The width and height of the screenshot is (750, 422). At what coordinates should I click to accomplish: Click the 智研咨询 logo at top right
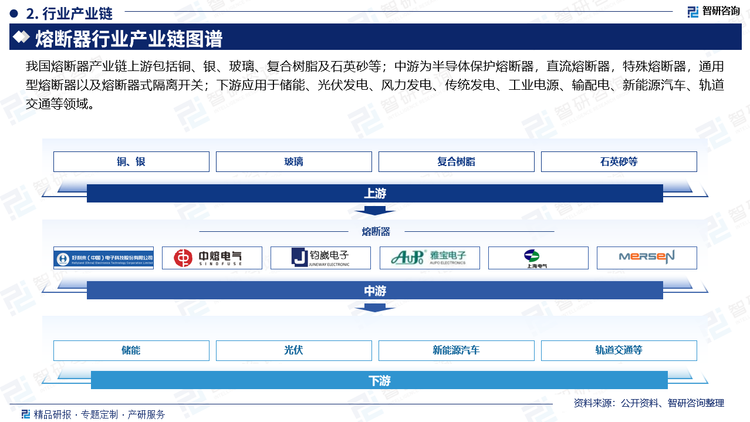click(x=713, y=11)
